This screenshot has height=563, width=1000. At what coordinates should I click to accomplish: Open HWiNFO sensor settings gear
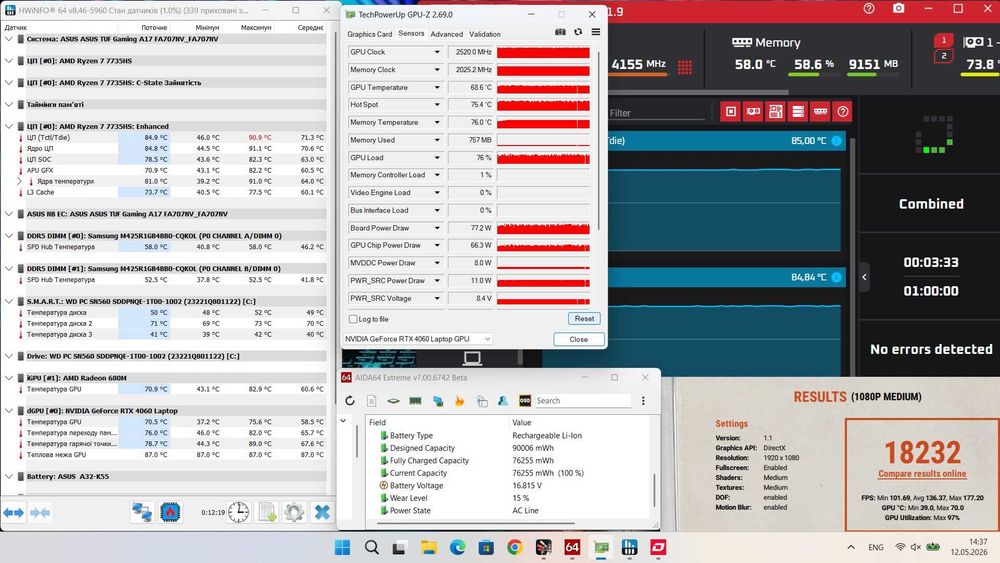coord(294,512)
